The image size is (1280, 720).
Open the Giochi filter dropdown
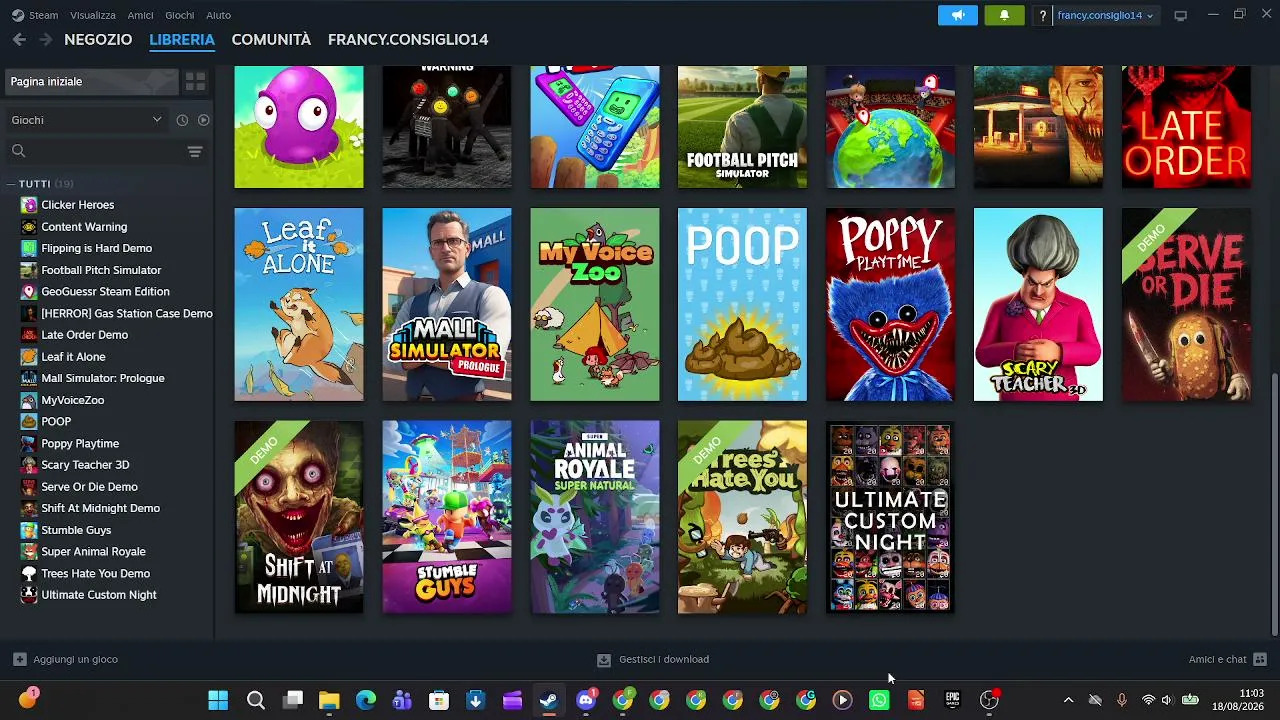tap(86, 120)
